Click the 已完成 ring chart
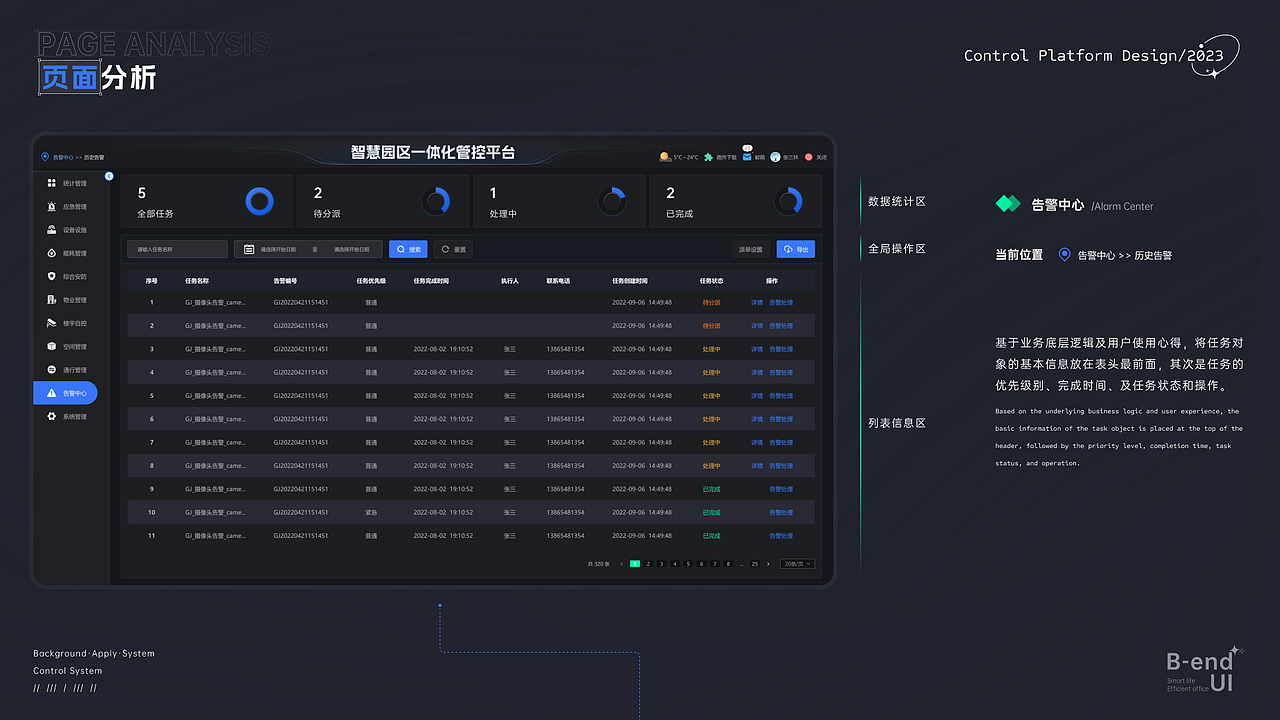The width and height of the screenshot is (1280, 720). click(x=788, y=202)
